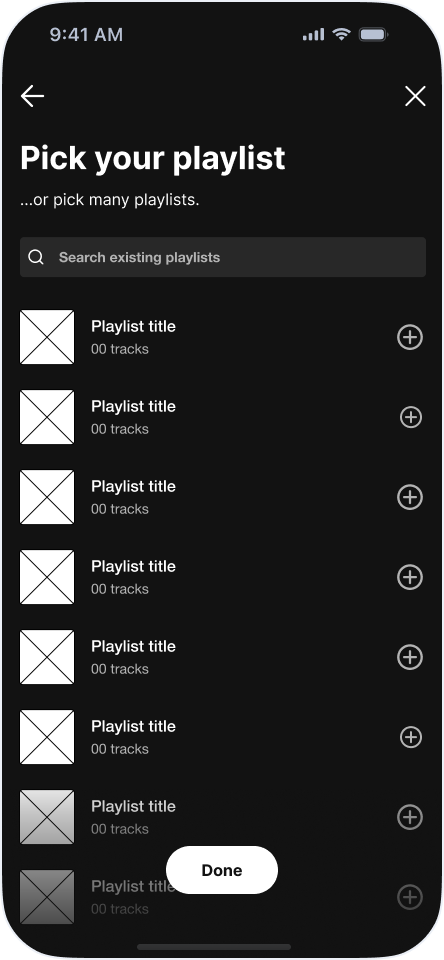Focus the Search existing playlists field
Viewport: 444px width, 960px height.
(x=223, y=257)
